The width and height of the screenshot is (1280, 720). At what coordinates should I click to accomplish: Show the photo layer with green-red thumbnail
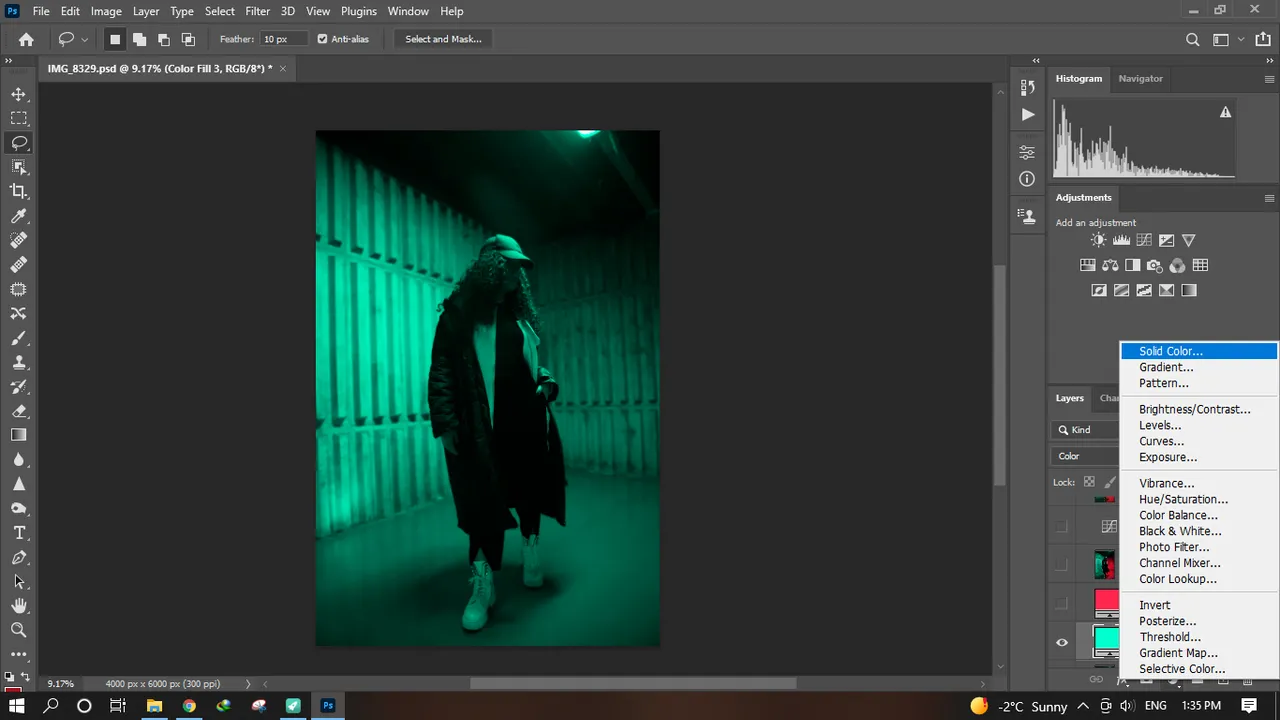click(1062, 565)
